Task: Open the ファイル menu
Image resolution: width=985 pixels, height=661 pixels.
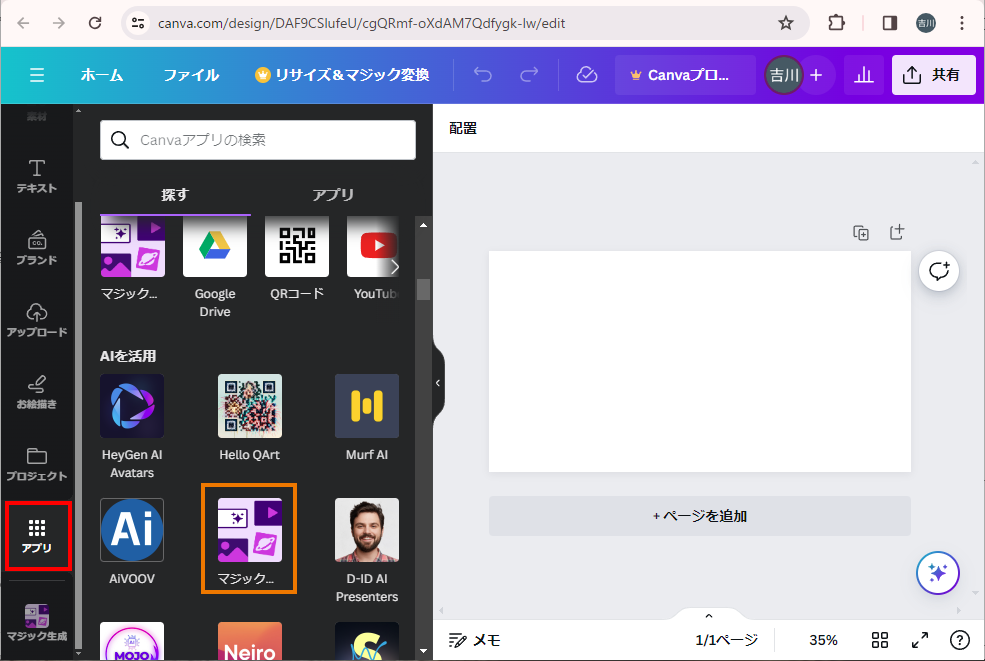Action: point(191,75)
